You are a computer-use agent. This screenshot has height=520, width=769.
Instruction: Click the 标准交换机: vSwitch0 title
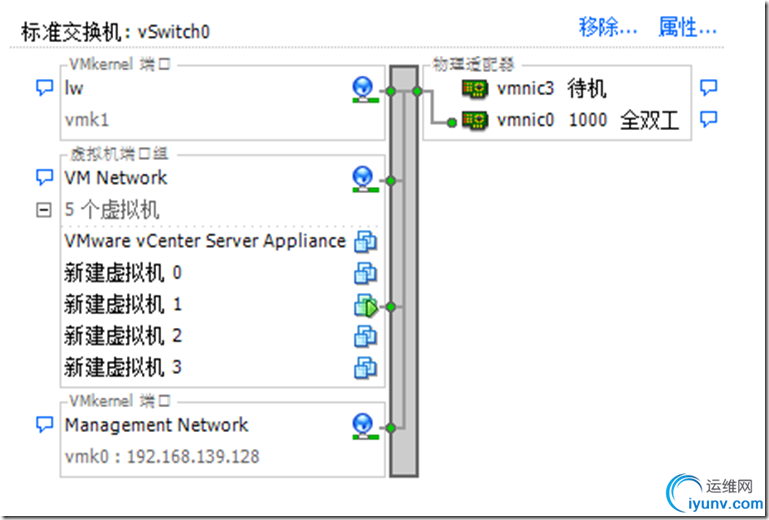coord(116,32)
